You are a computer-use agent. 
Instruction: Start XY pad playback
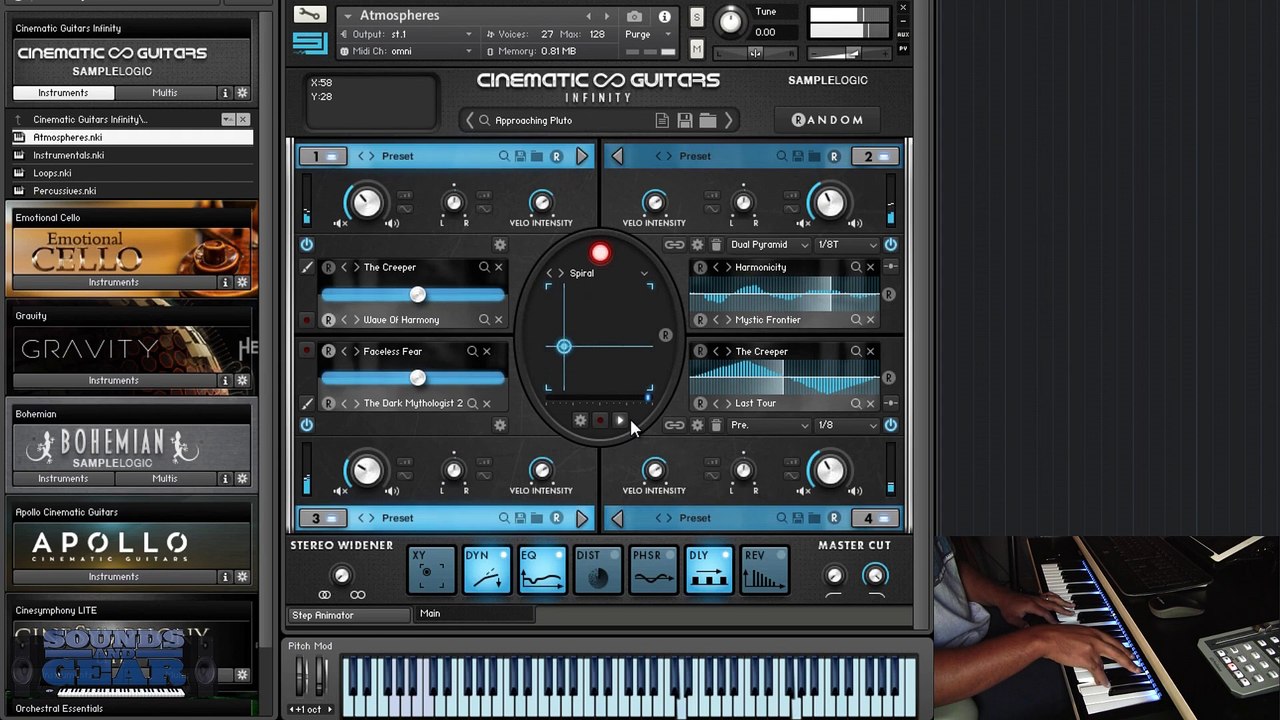coord(620,421)
